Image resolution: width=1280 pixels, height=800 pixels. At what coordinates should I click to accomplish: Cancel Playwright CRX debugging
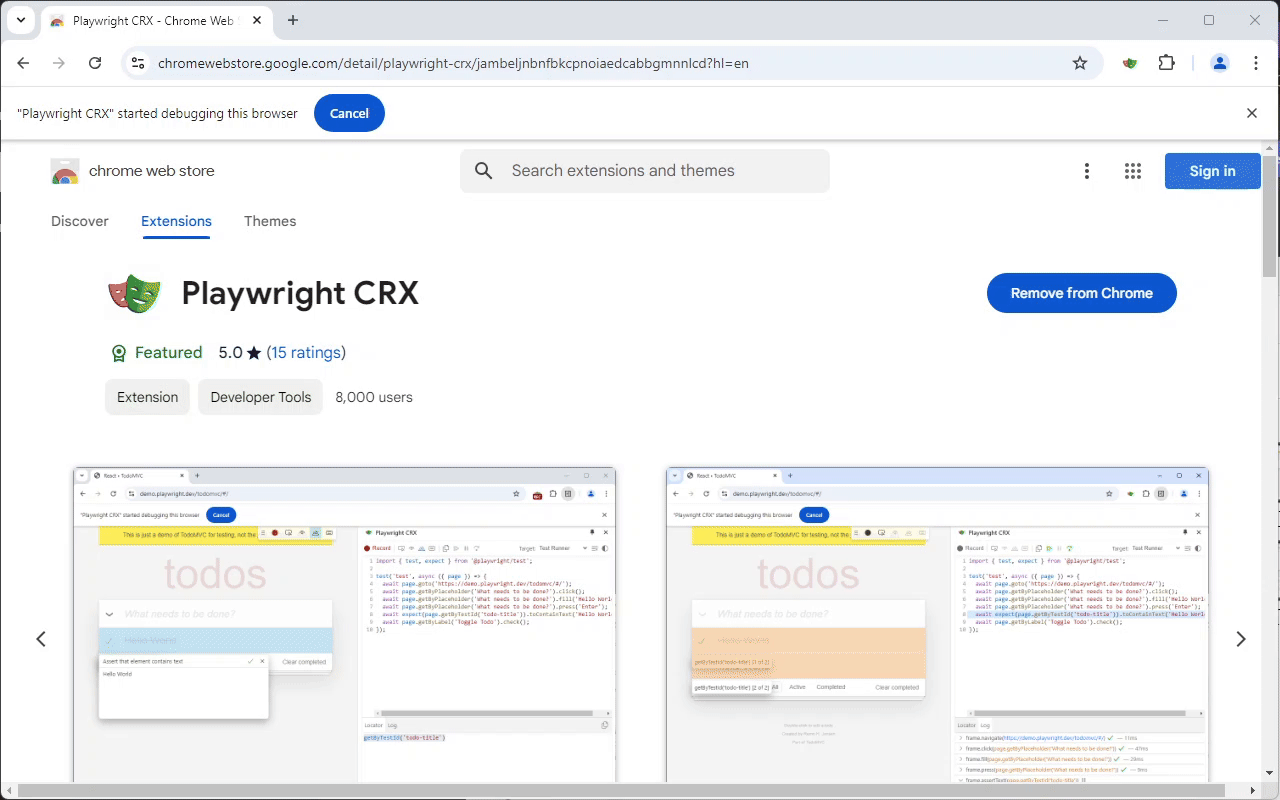click(x=349, y=113)
